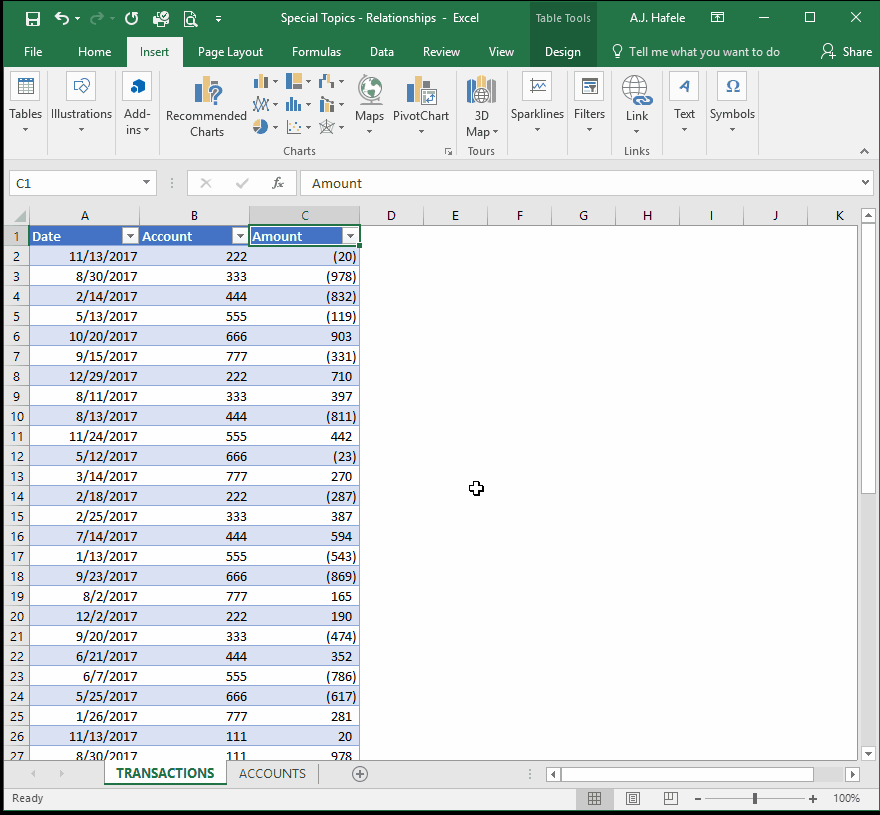The height and width of the screenshot is (815, 880).
Task: Click the Insert Function fx button
Action: pos(277,183)
